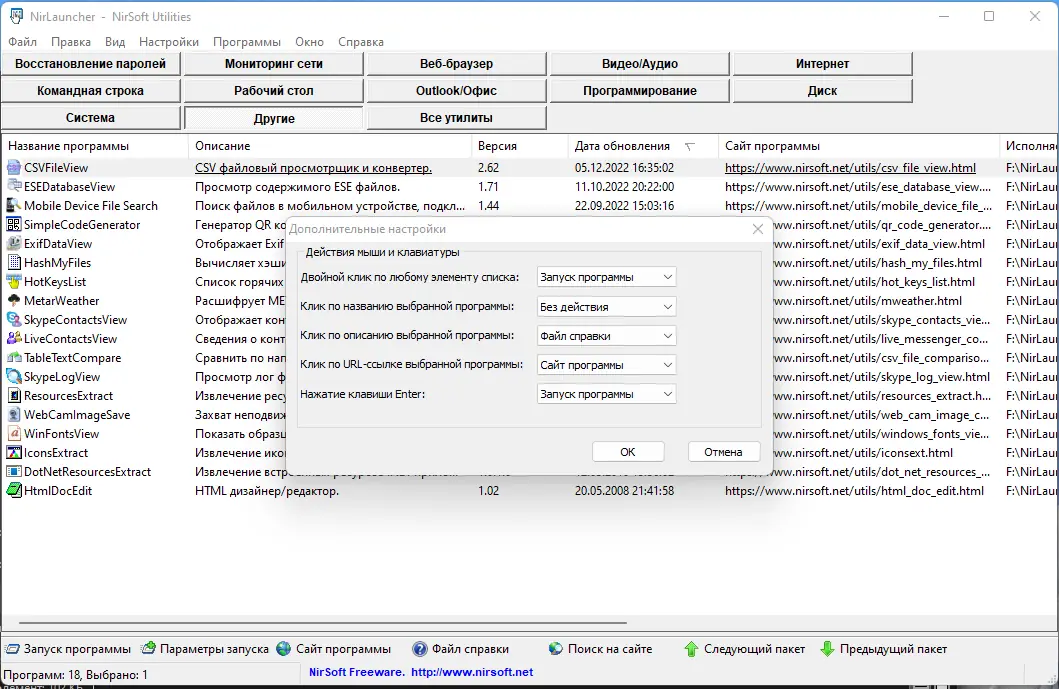Click the globe icon for program website
The width and height of the screenshot is (1059, 689).
click(284, 649)
